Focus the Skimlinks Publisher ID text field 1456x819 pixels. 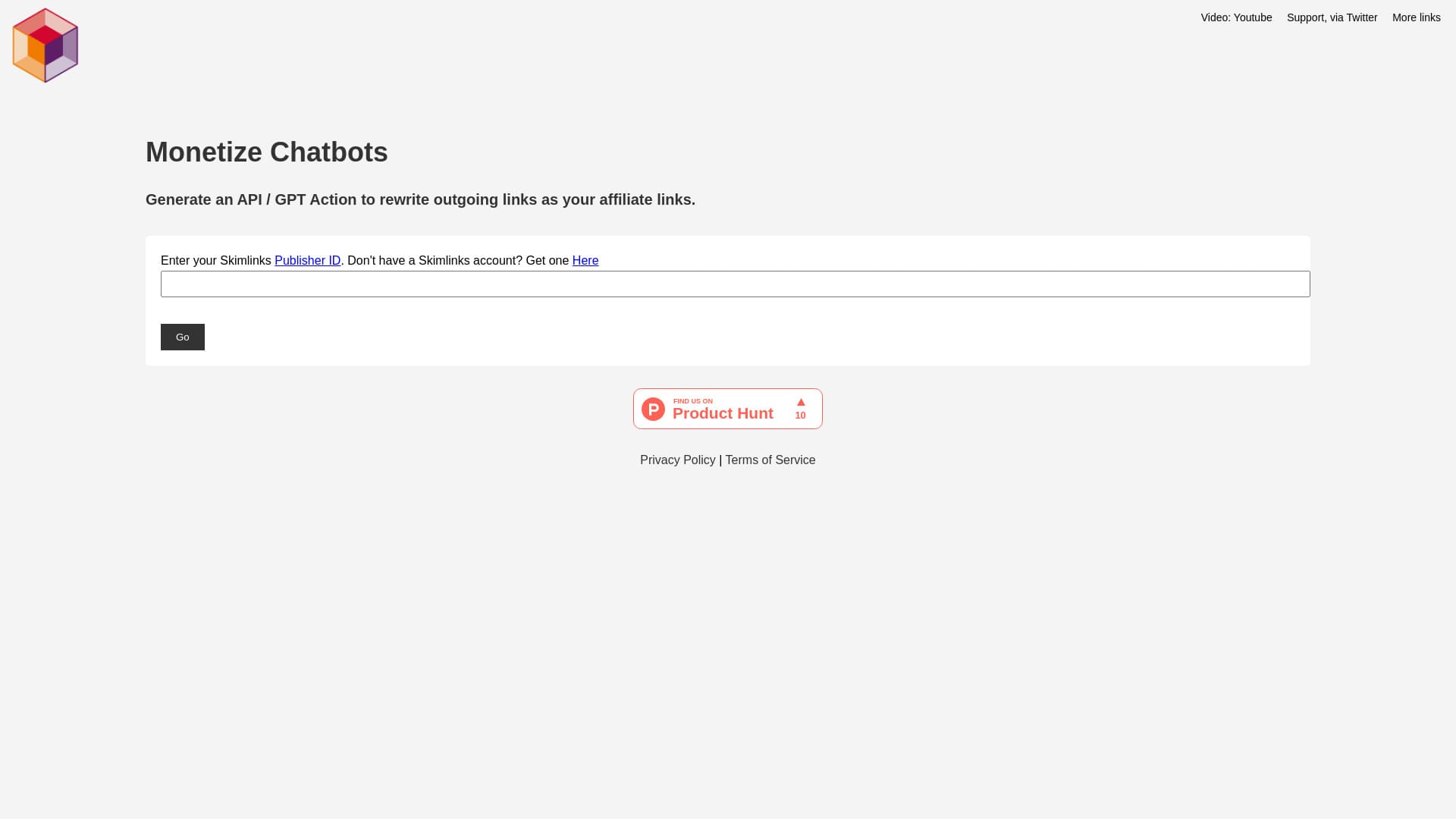735,284
